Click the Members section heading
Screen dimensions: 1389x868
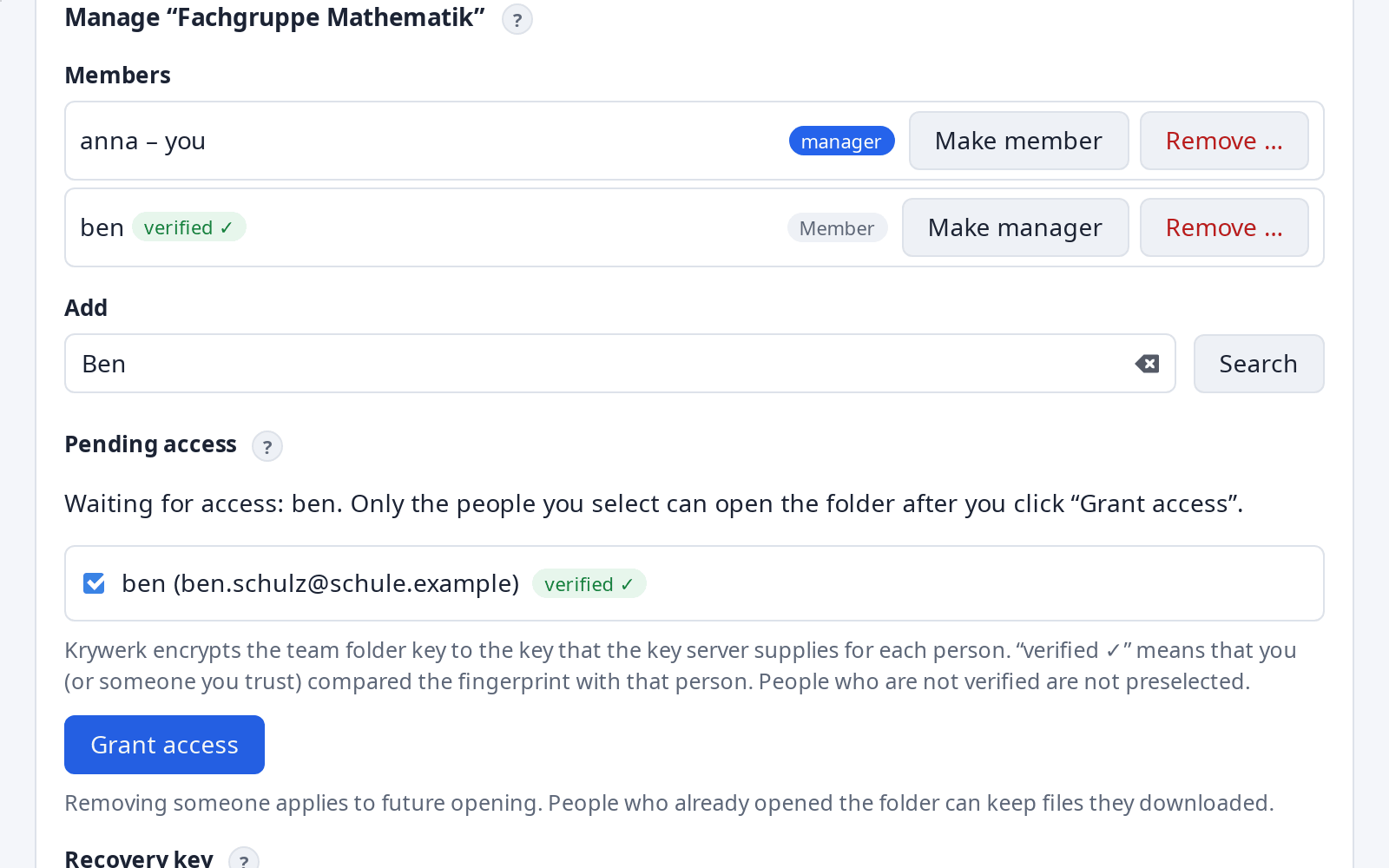[117, 76]
